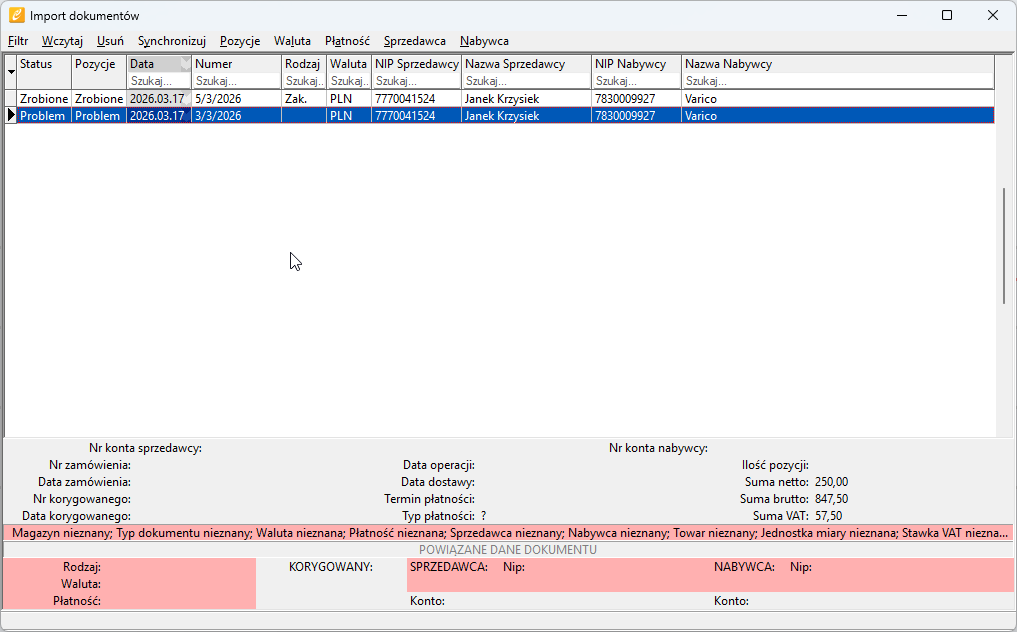Open the grid options dropdown arrow

[11, 72]
